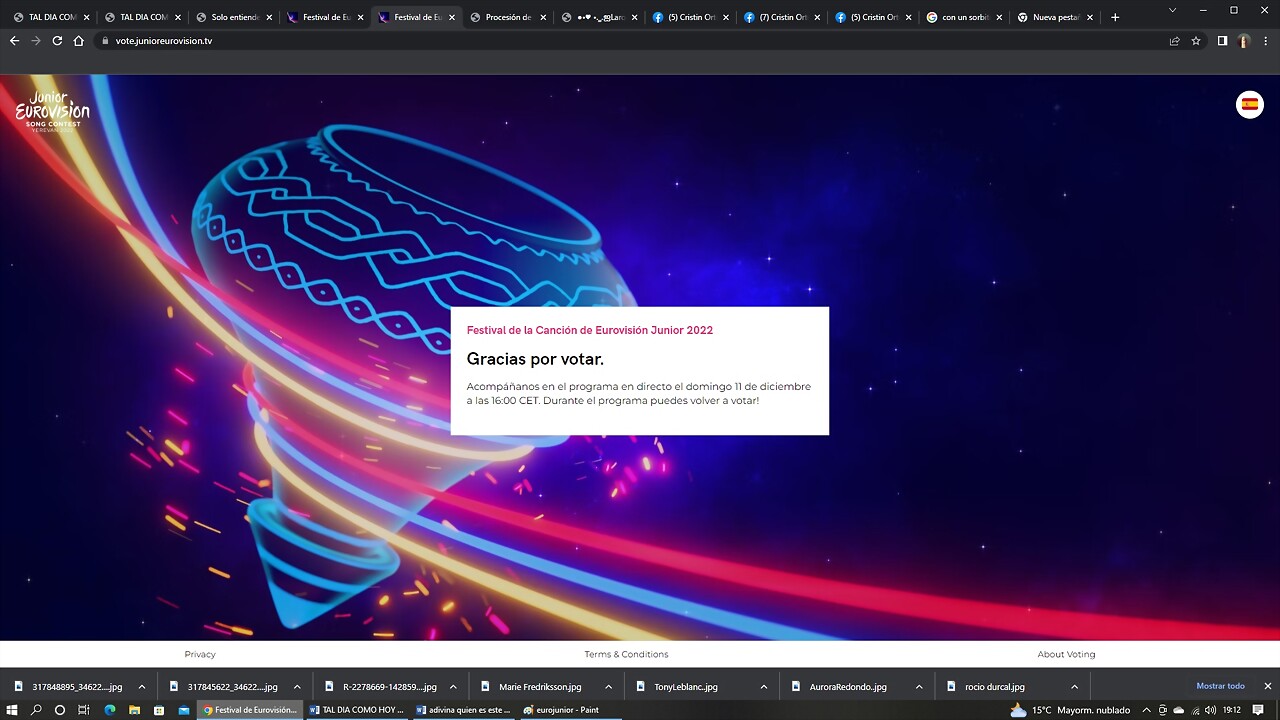Open the Spanish flag language selector
This screenshot has width=1280, height=720.
pyautogui.click(x=1249, y=104)
